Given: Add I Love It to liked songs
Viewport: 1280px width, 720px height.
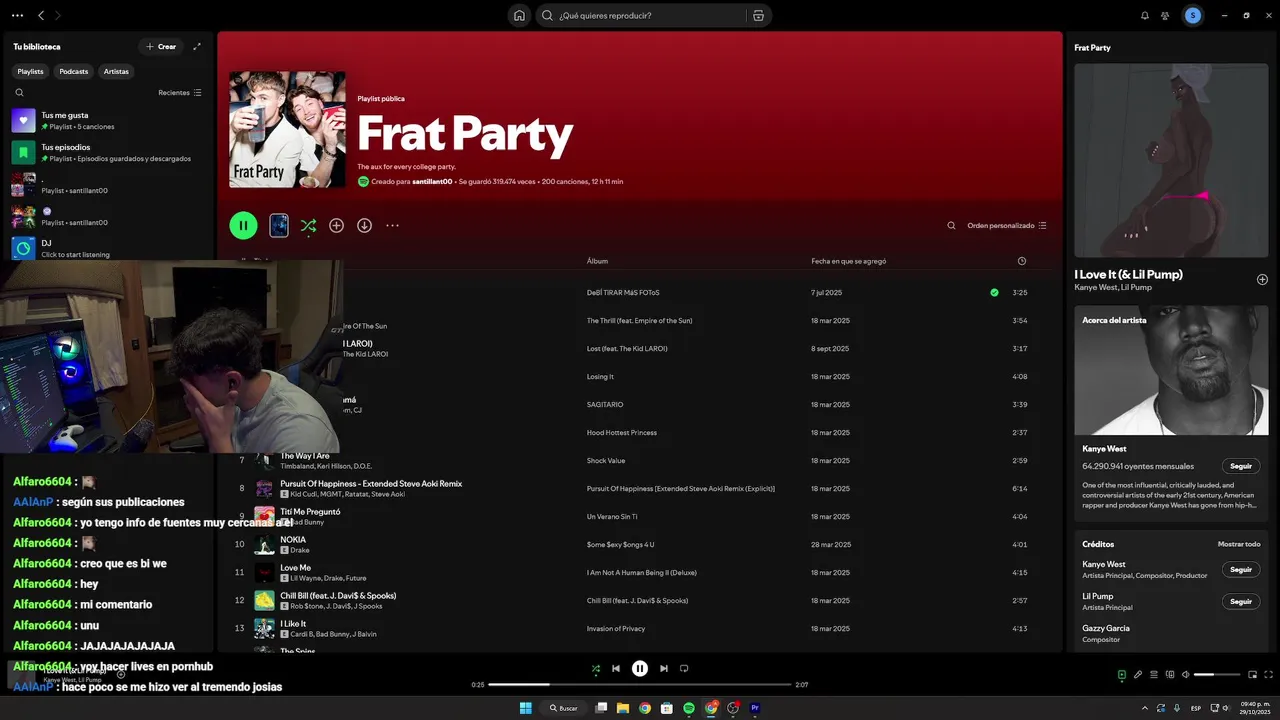Looking at the screenshot, I should click(1262, 279).
